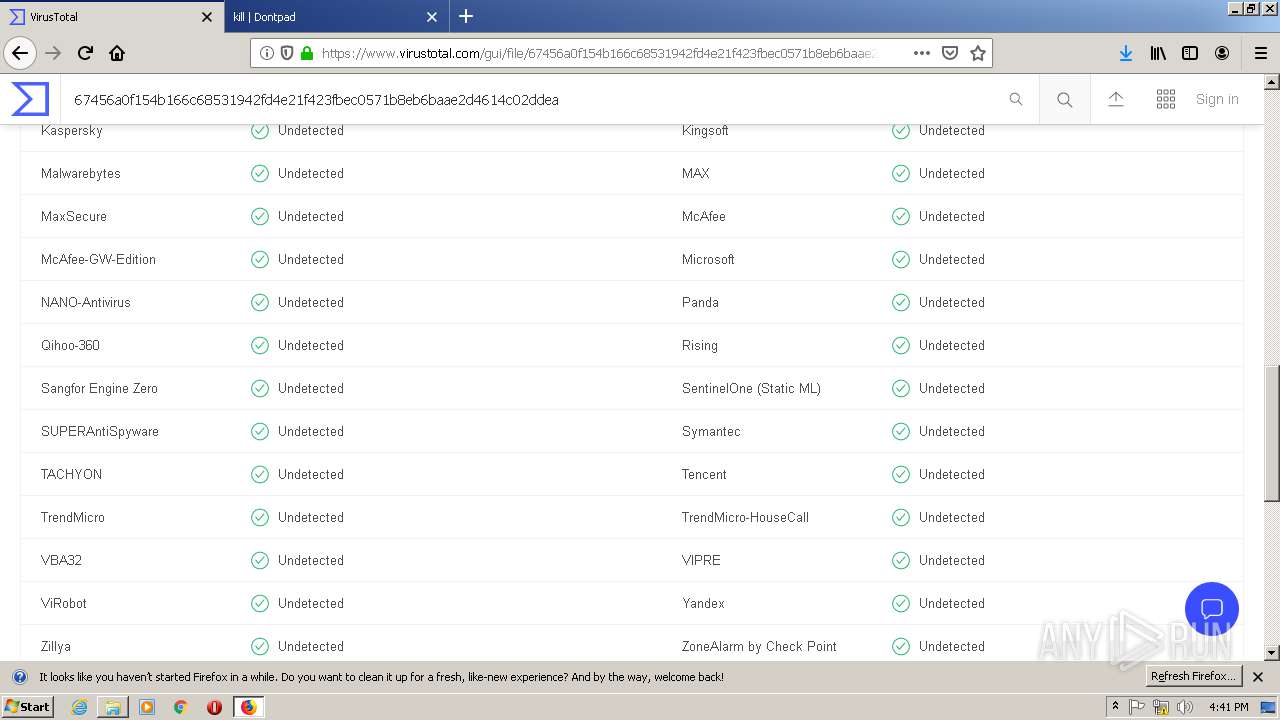Image resolution: width=1280 pixels, height=720 pixels.
Task: Go to the Firefox home page
Action: [x=117, y=53]
